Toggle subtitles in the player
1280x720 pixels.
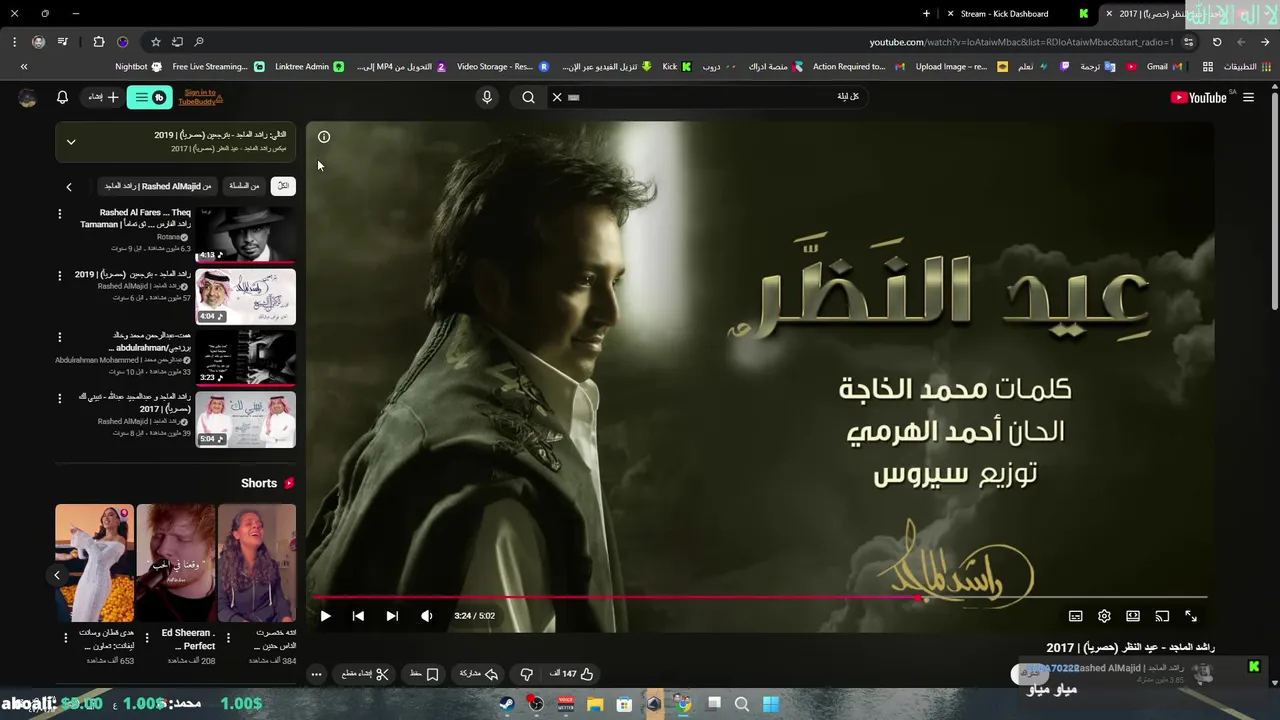(x=1076, y=616)
